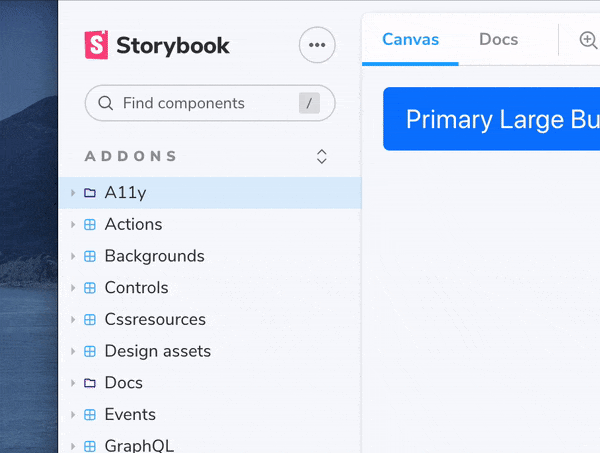The width and height of the screenshot is (600, 453).
Task: Click the Actions component grid icon
Action: click(90, 225)
